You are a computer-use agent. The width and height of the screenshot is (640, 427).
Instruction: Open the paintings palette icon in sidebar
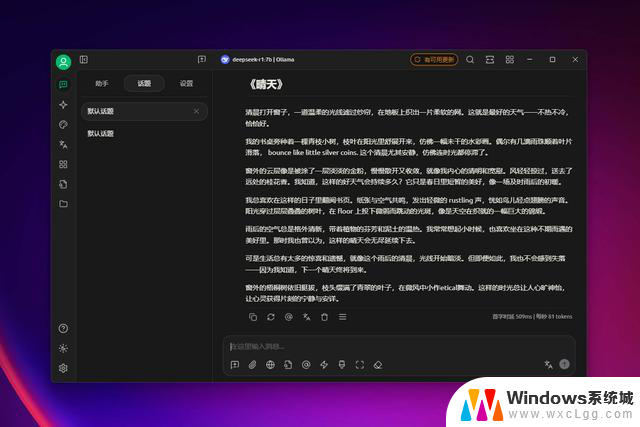click(63, 125)
